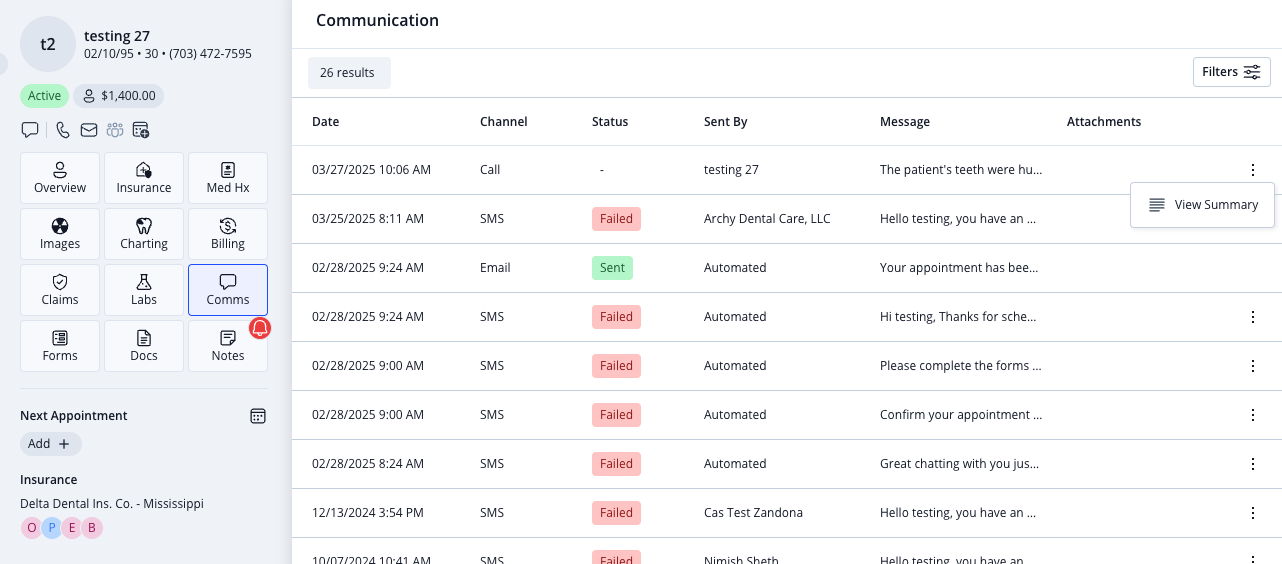
Task: Click the 'B' insurance badge
Action: pyautogui.click(x=92, y=528)
